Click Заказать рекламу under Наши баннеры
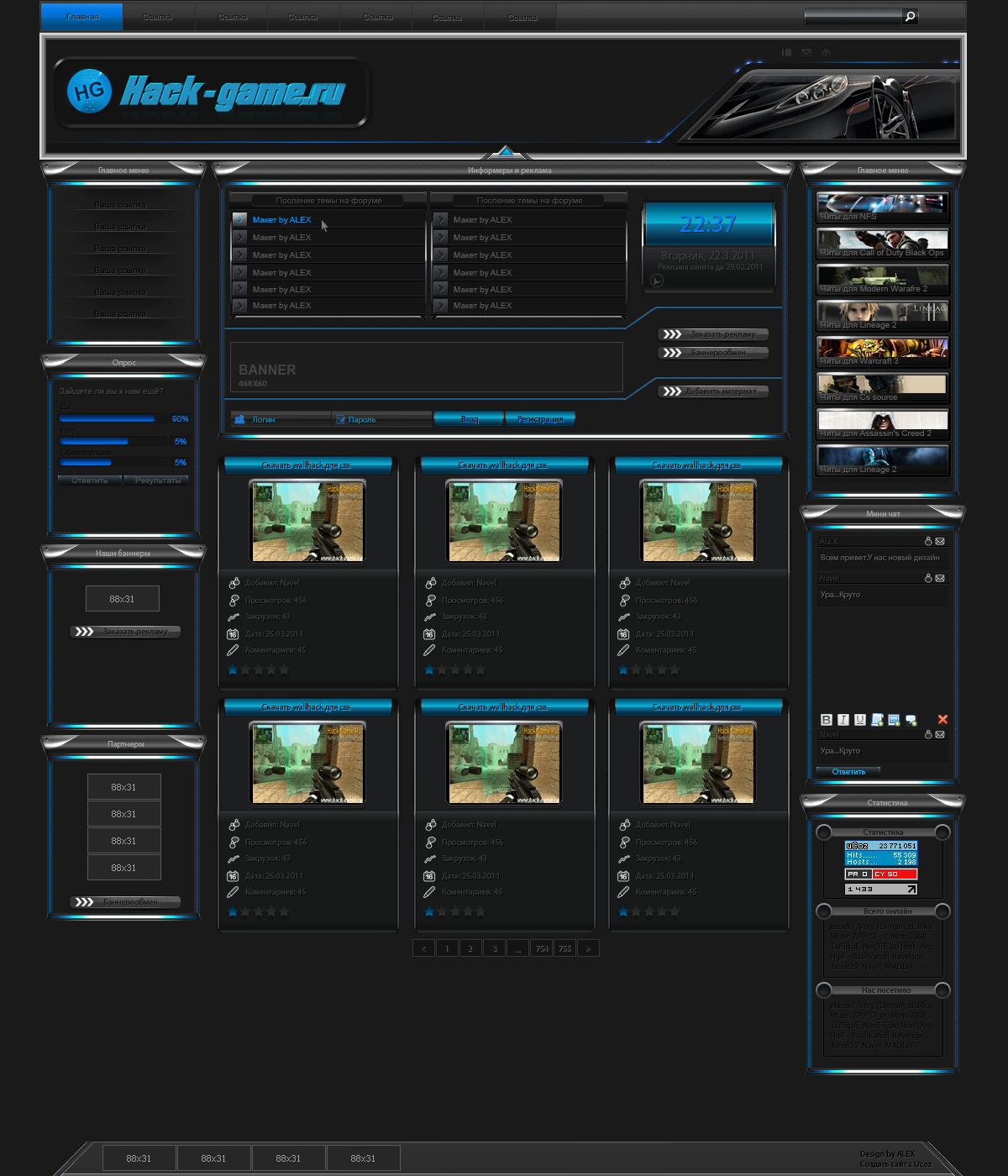Viewport: 1008px width, 1176px height. tap(125, 631)
